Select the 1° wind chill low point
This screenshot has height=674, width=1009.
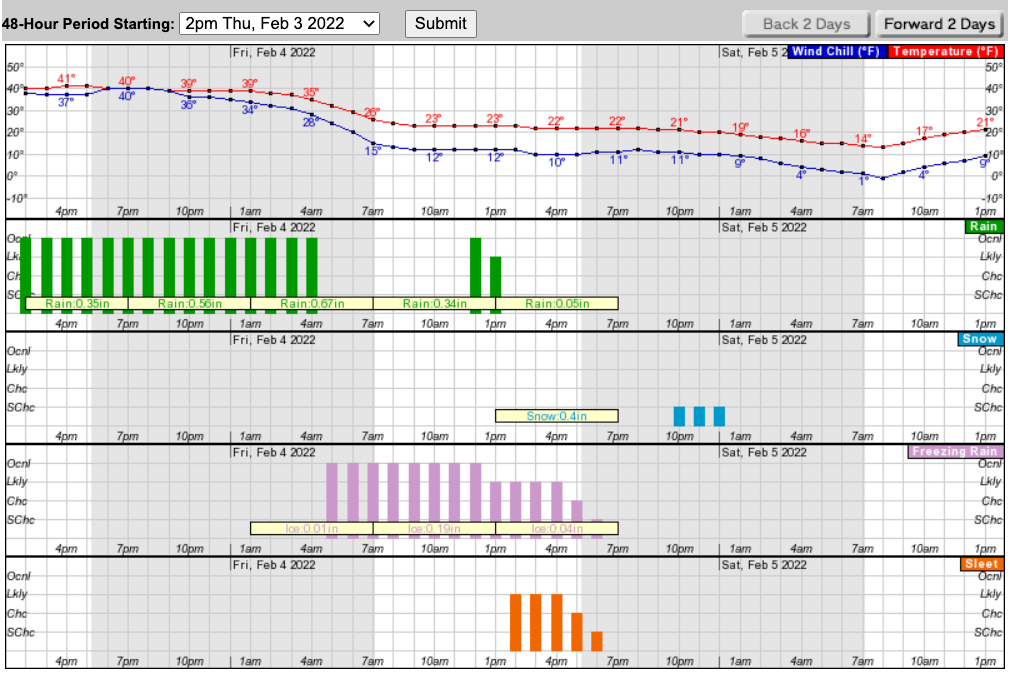click(863, 181)
